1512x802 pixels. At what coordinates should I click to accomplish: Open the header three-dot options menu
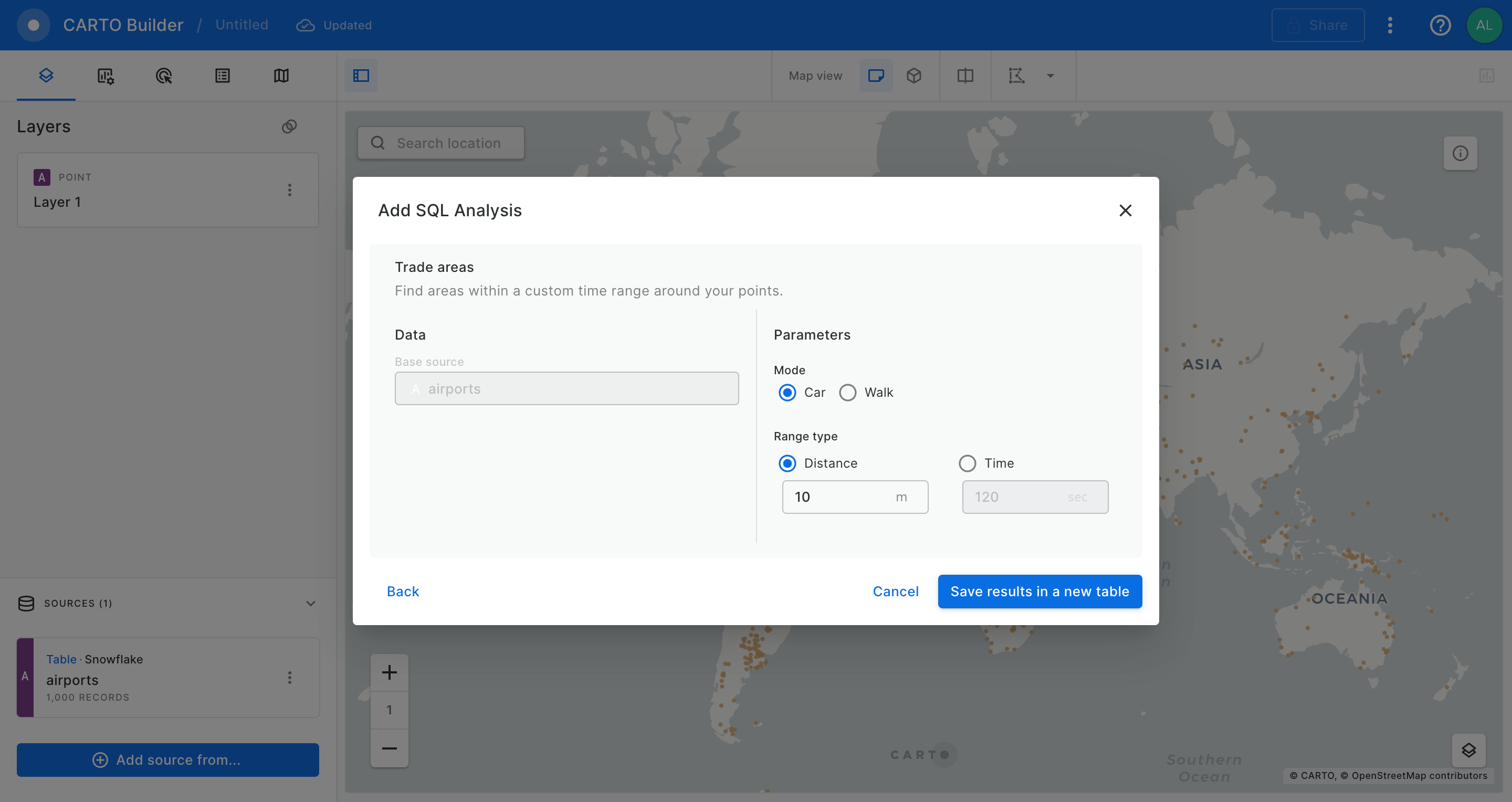[x=1389, y=25]
